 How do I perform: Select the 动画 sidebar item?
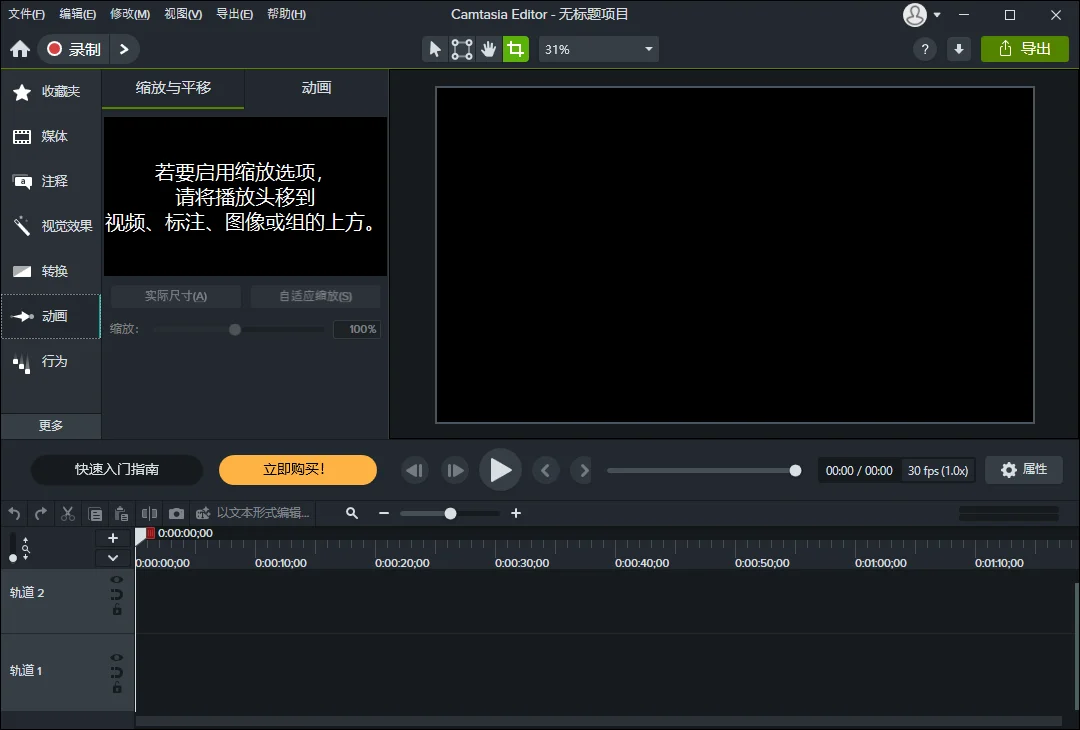click(x=51, y=316)
